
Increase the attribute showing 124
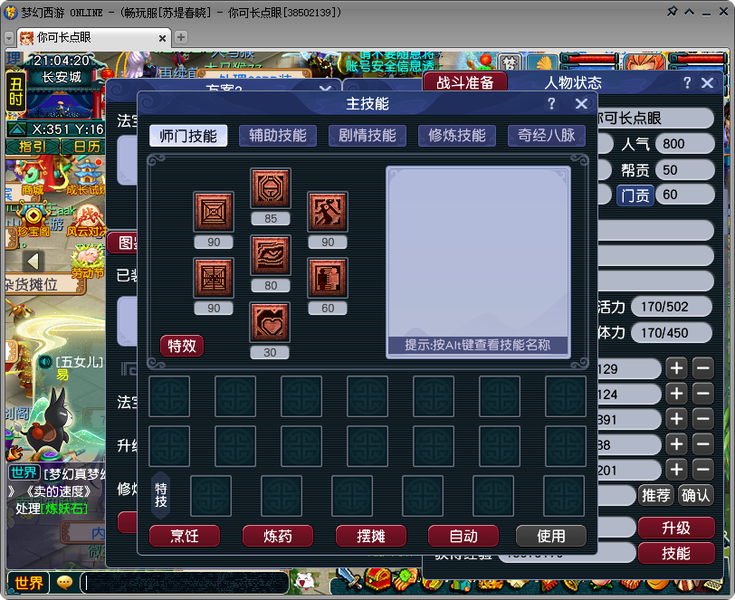point(676,394)
